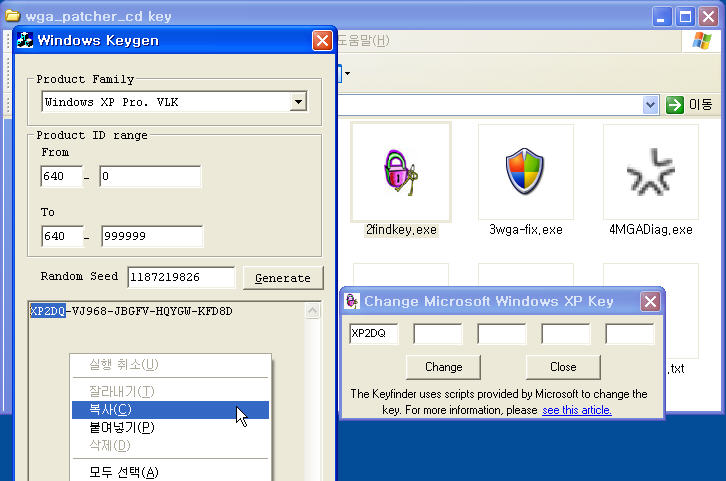This screenshot has height=481, width=726.
Task: Click the Change Key dialog title icon
Action: coord(352,301)
